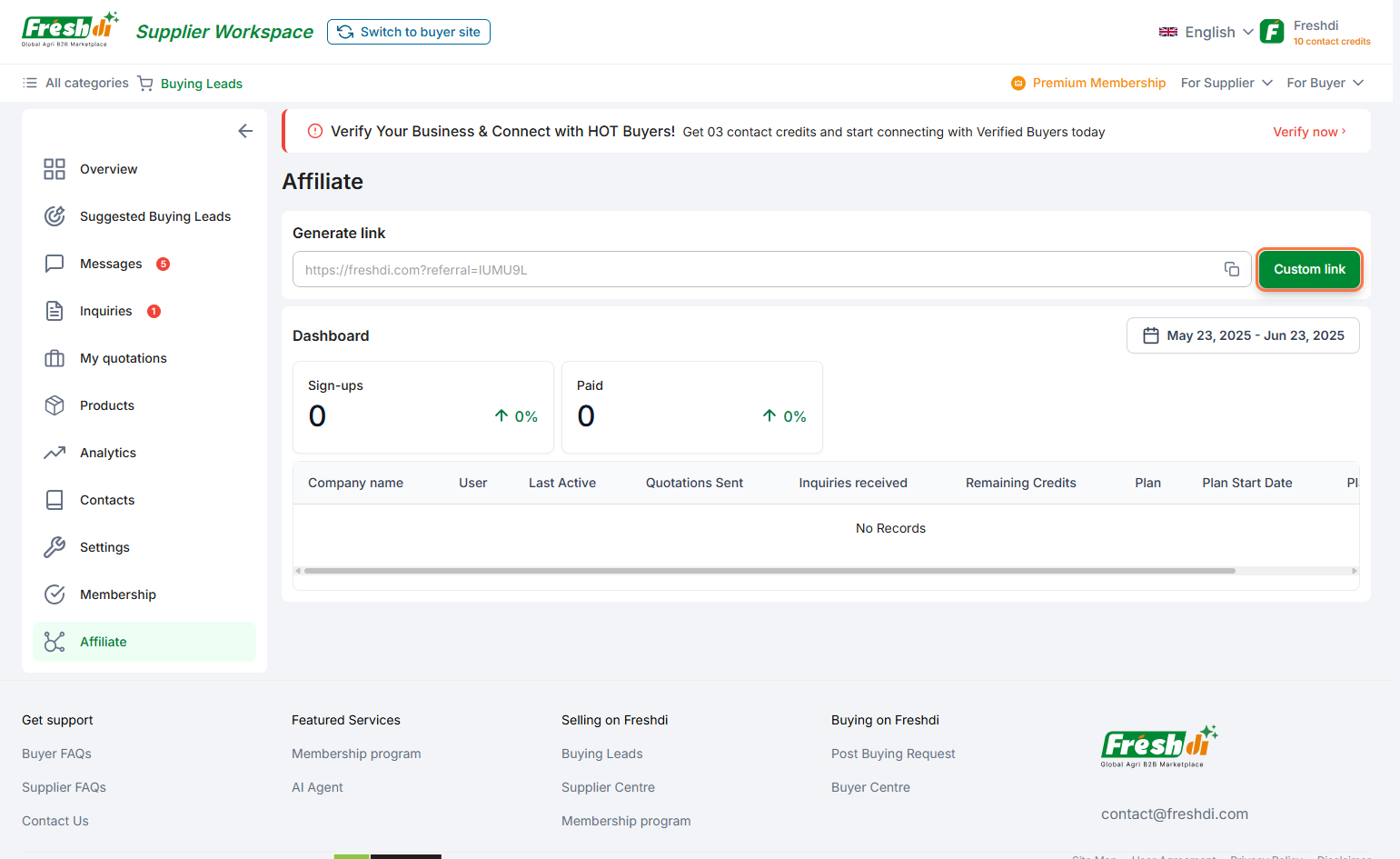Click the Products box icon
The width and height of the screenshot is (1400, 859).
pyautogui.click(x=55, y=405)
